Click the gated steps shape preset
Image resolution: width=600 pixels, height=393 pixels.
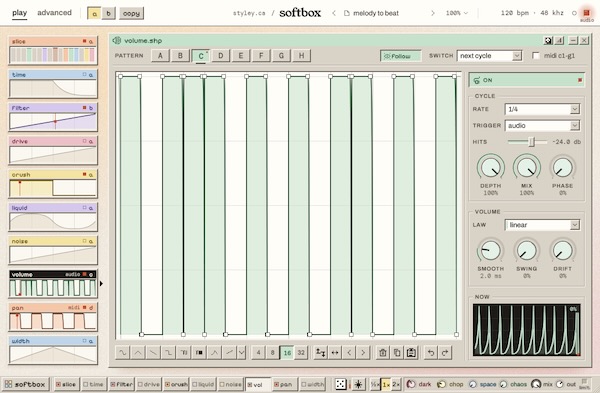pyautogui.click(x=184, y=352)
